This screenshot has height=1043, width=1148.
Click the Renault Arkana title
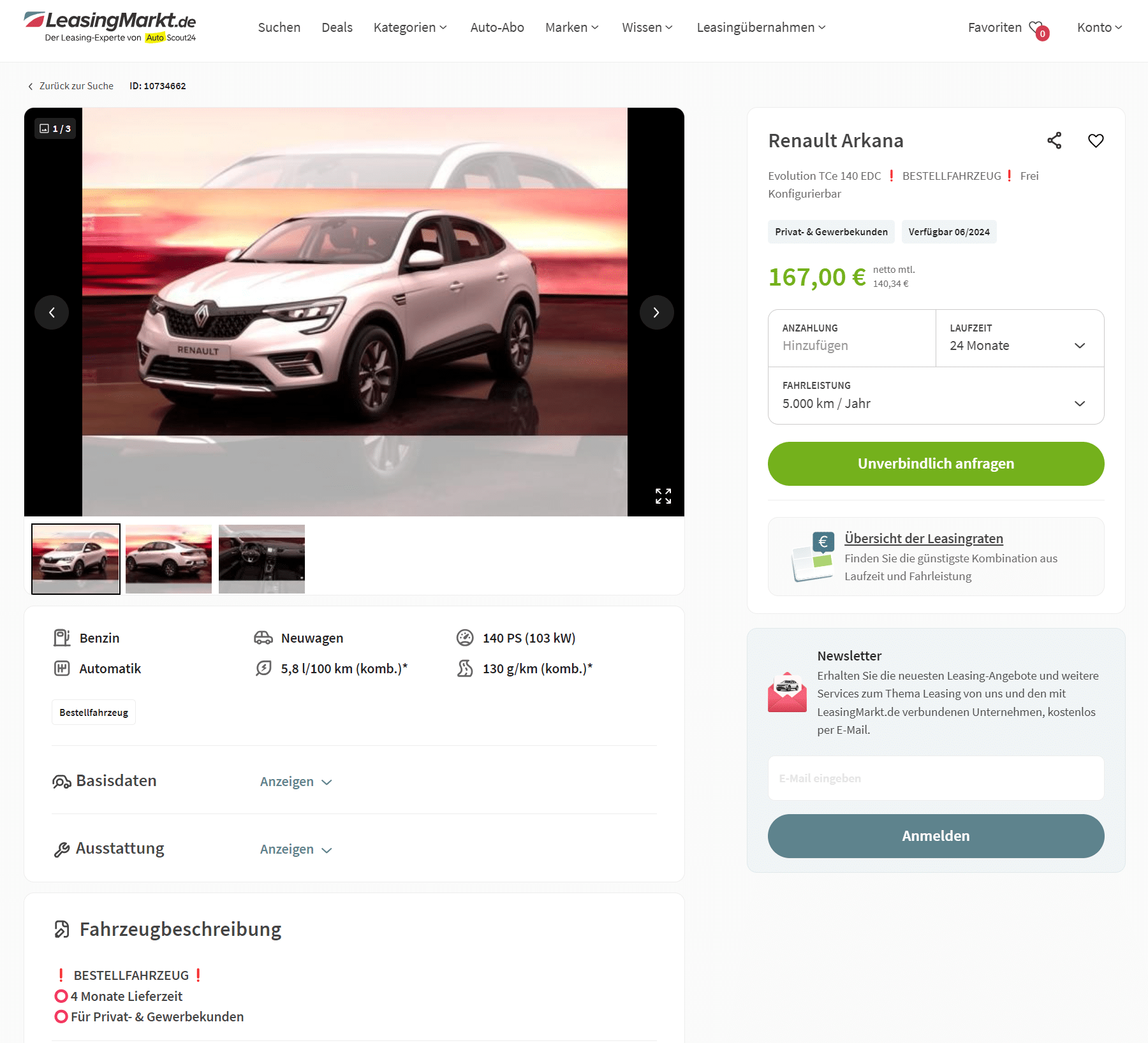(x=835, y=141)
